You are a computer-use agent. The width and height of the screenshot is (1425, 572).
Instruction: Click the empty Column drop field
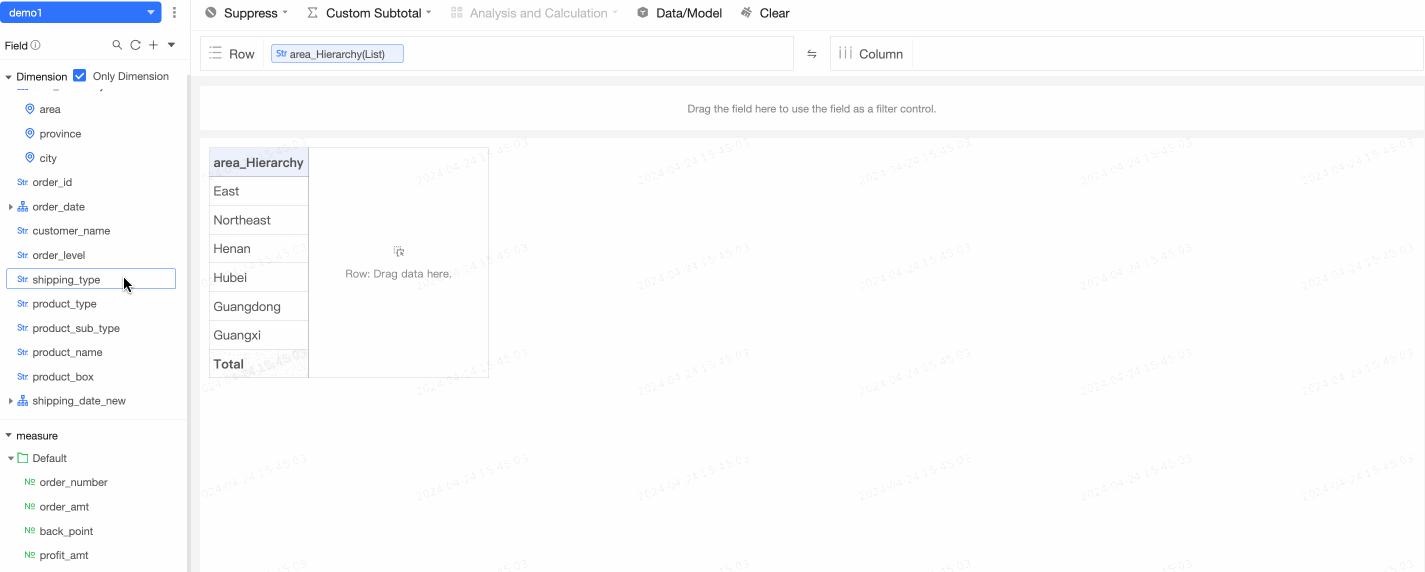(x=1168, y=54)
